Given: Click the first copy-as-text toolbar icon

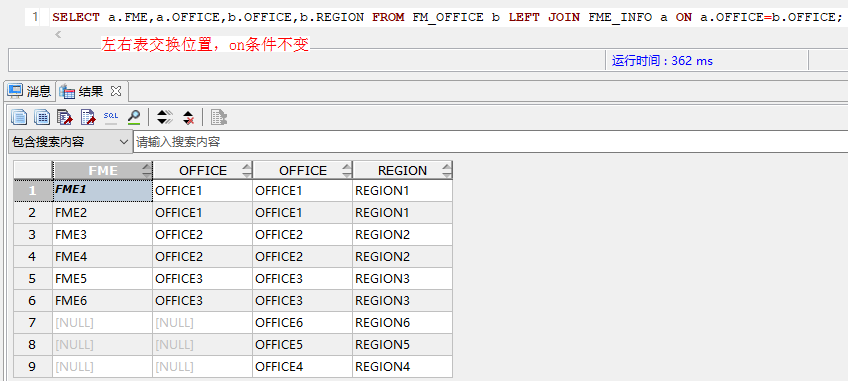Looking at the screenshot, I should tap(19, 117).
